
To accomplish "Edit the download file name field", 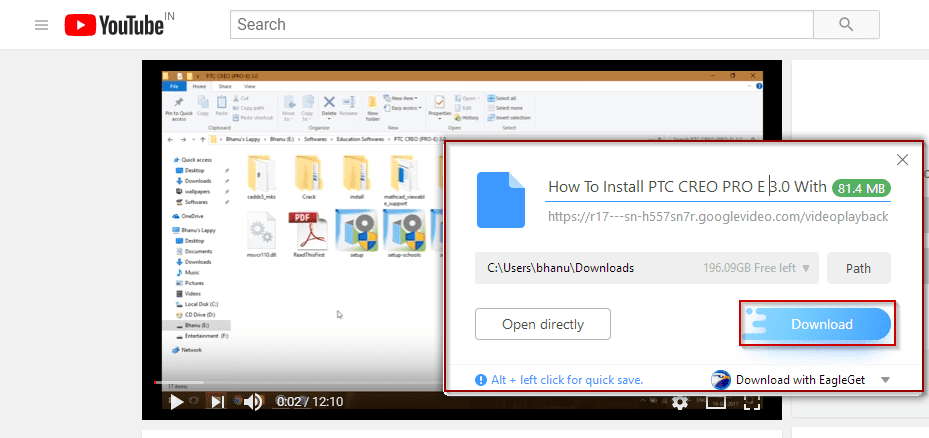I will (x=687, y=187).
